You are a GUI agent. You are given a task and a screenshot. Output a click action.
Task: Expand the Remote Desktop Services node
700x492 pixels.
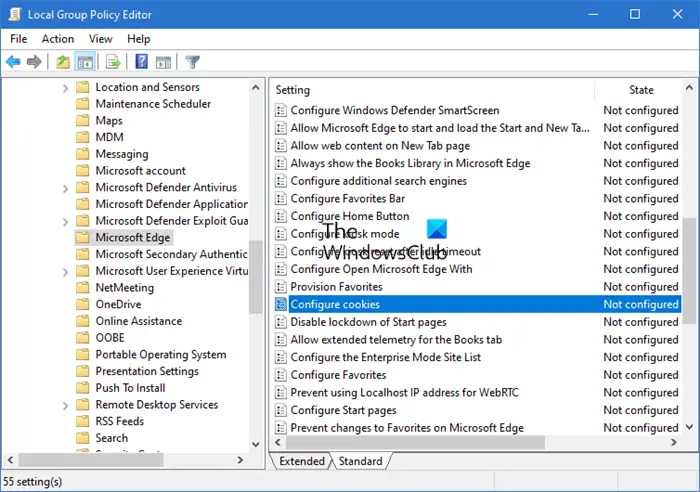point(65,405)
